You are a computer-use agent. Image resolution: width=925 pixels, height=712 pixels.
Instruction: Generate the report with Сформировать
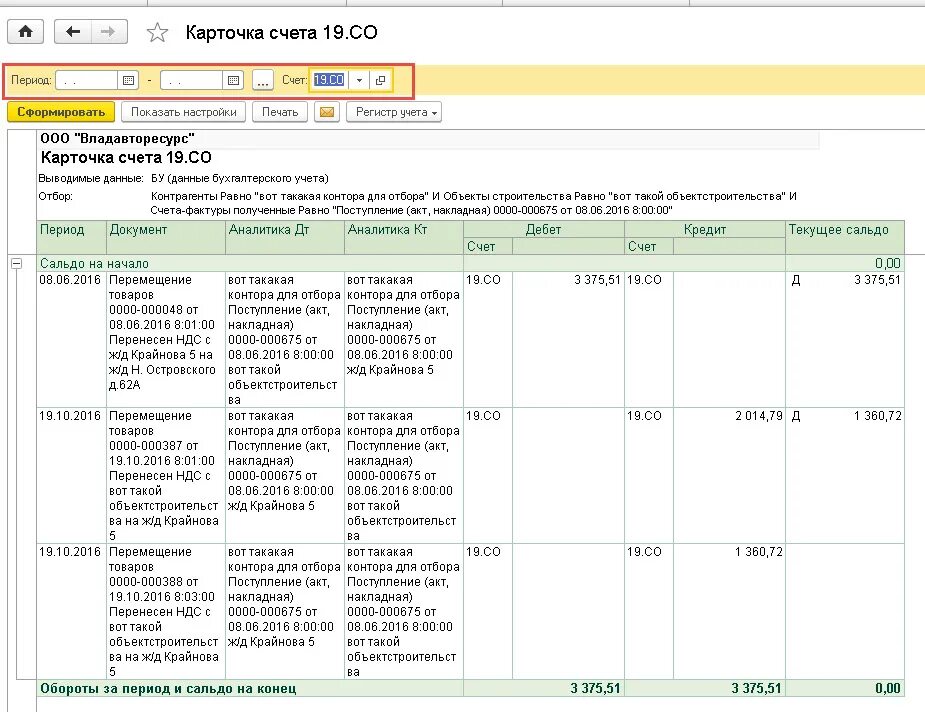coord(61,112)
